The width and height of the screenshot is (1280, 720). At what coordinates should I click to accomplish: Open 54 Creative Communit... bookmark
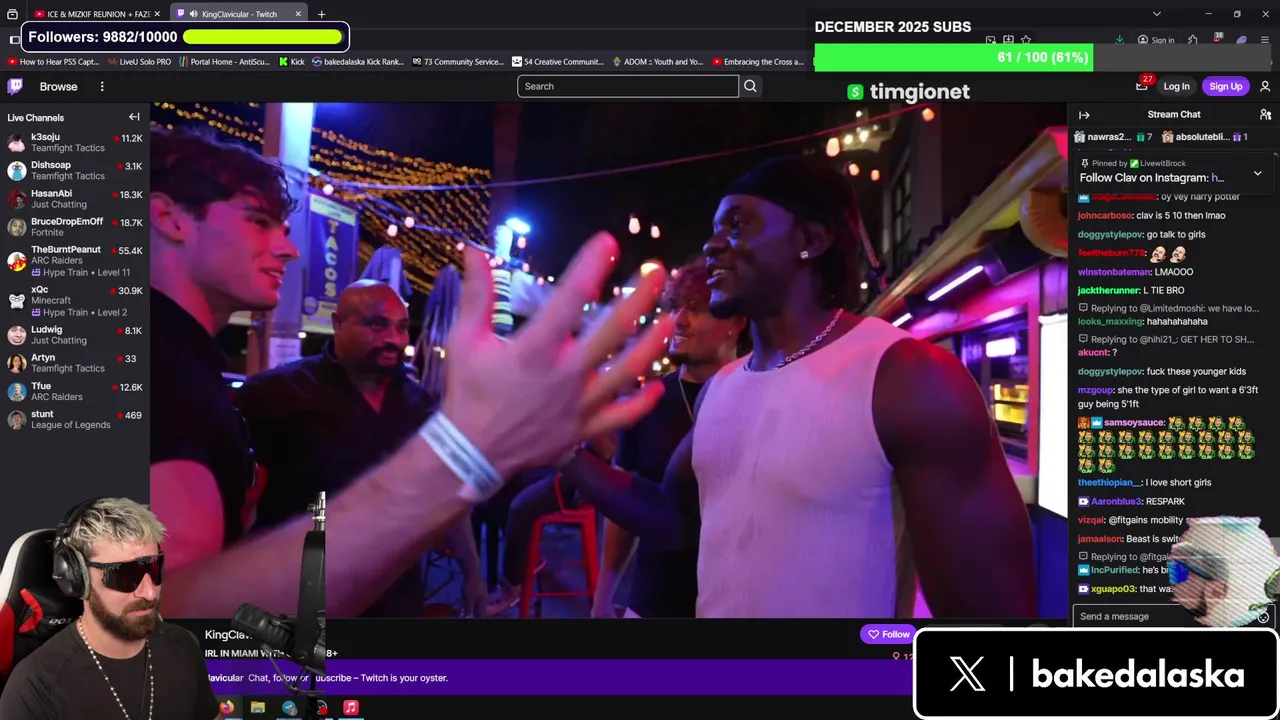[558, 62]
